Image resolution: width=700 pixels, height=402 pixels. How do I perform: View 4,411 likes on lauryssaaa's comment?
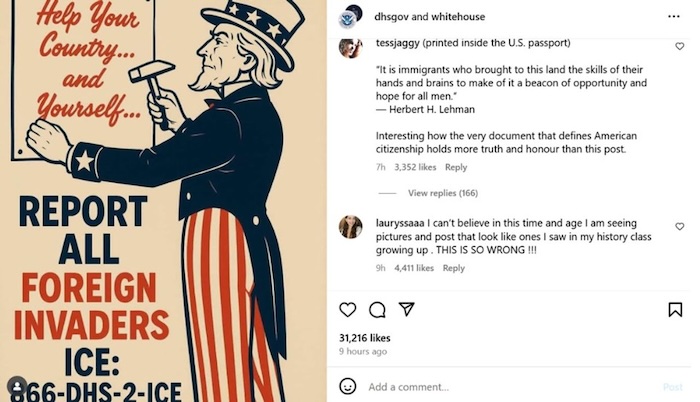click(x=414, y=268)
